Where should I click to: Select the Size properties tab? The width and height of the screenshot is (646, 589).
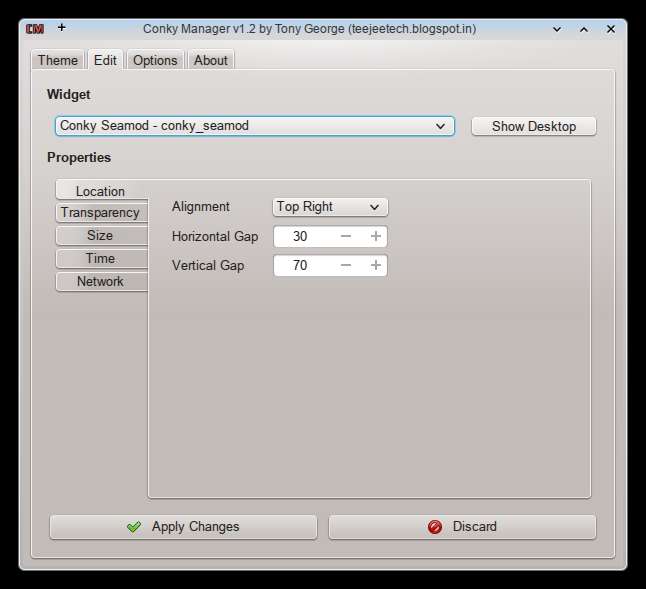tap(100, 236)
